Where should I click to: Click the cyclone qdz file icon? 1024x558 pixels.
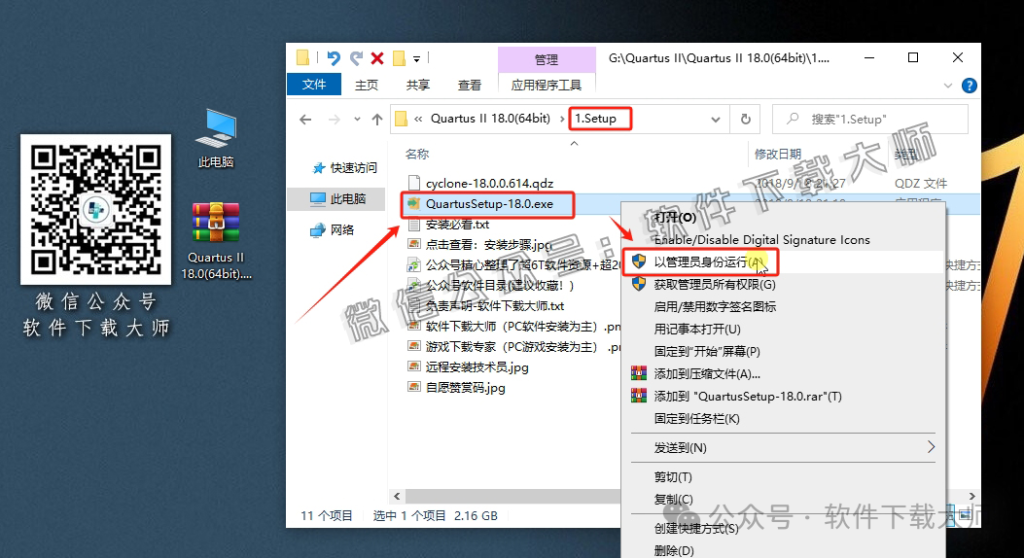(413, 184)
